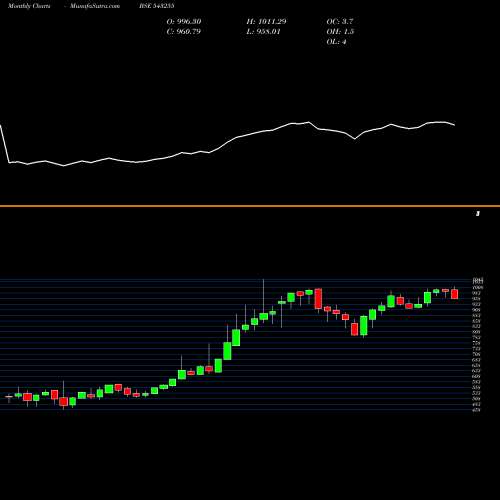Click the close value 'C: 960.79'

click(x=184, y=32)
